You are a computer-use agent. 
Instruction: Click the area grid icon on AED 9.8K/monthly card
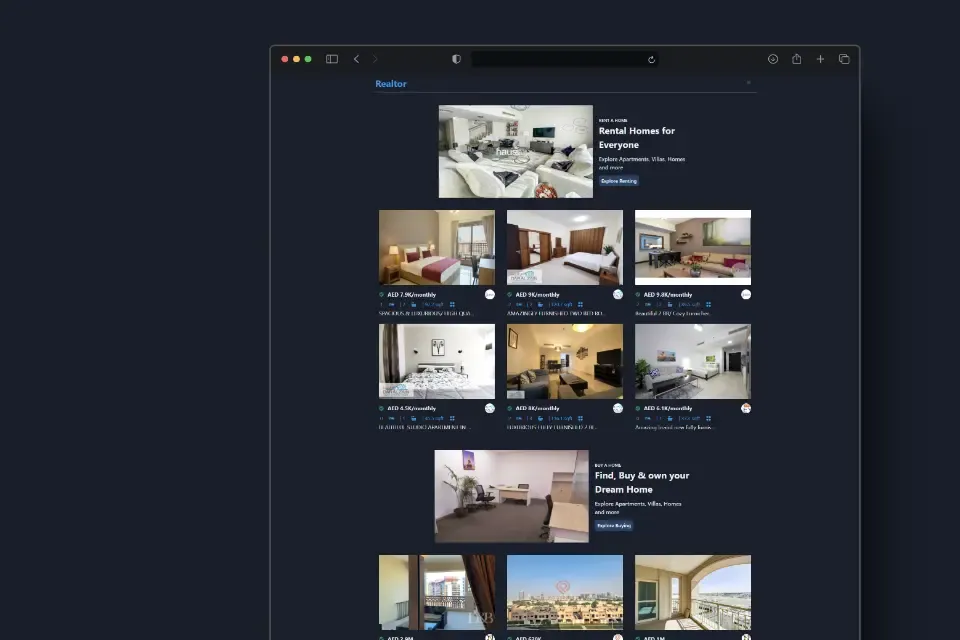[708, 304]
